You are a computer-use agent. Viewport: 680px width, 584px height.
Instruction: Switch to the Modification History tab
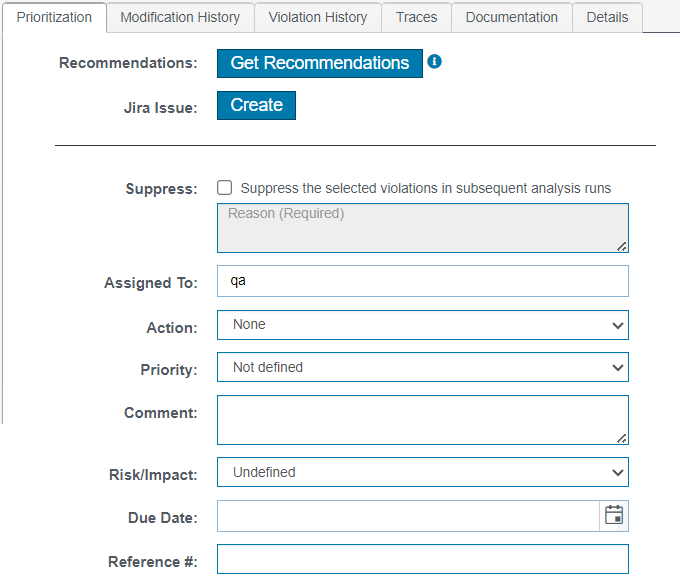coord(180,17)
